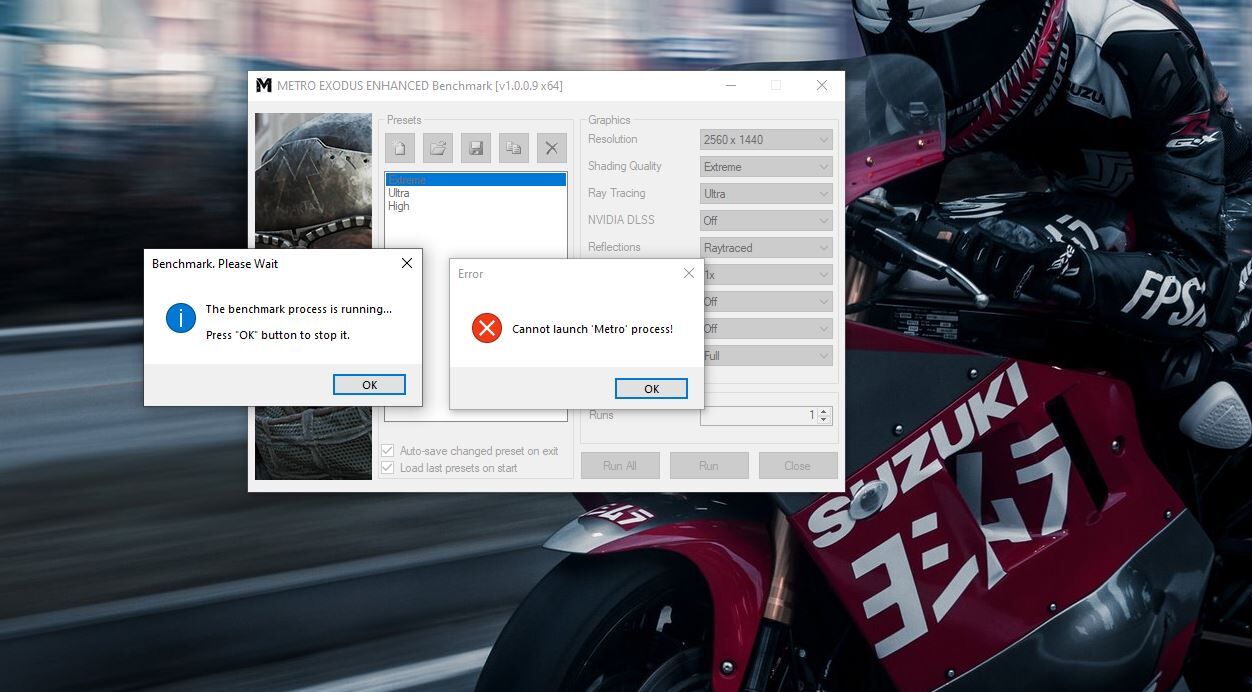Click the Delete preset X icon
Image resolution: width=1252 pixels, height=692 pixels.
[x=551, y=148]
